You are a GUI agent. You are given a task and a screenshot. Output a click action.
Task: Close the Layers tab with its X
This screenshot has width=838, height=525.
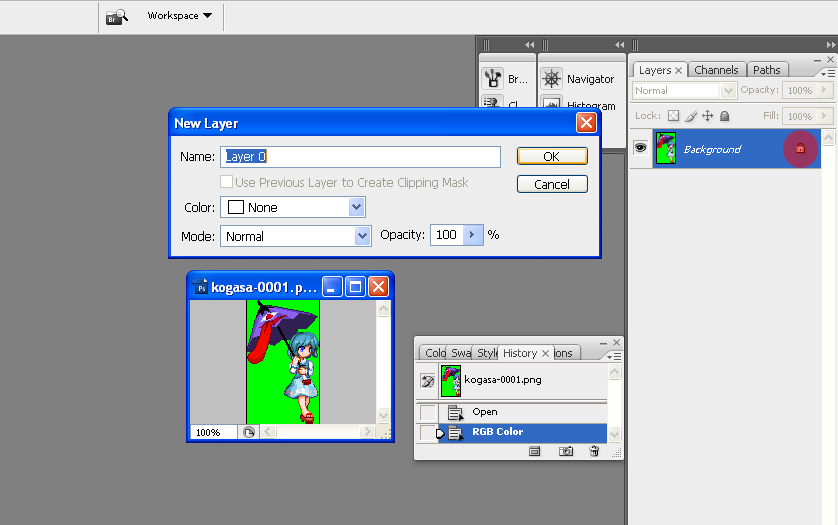(678, 70)
